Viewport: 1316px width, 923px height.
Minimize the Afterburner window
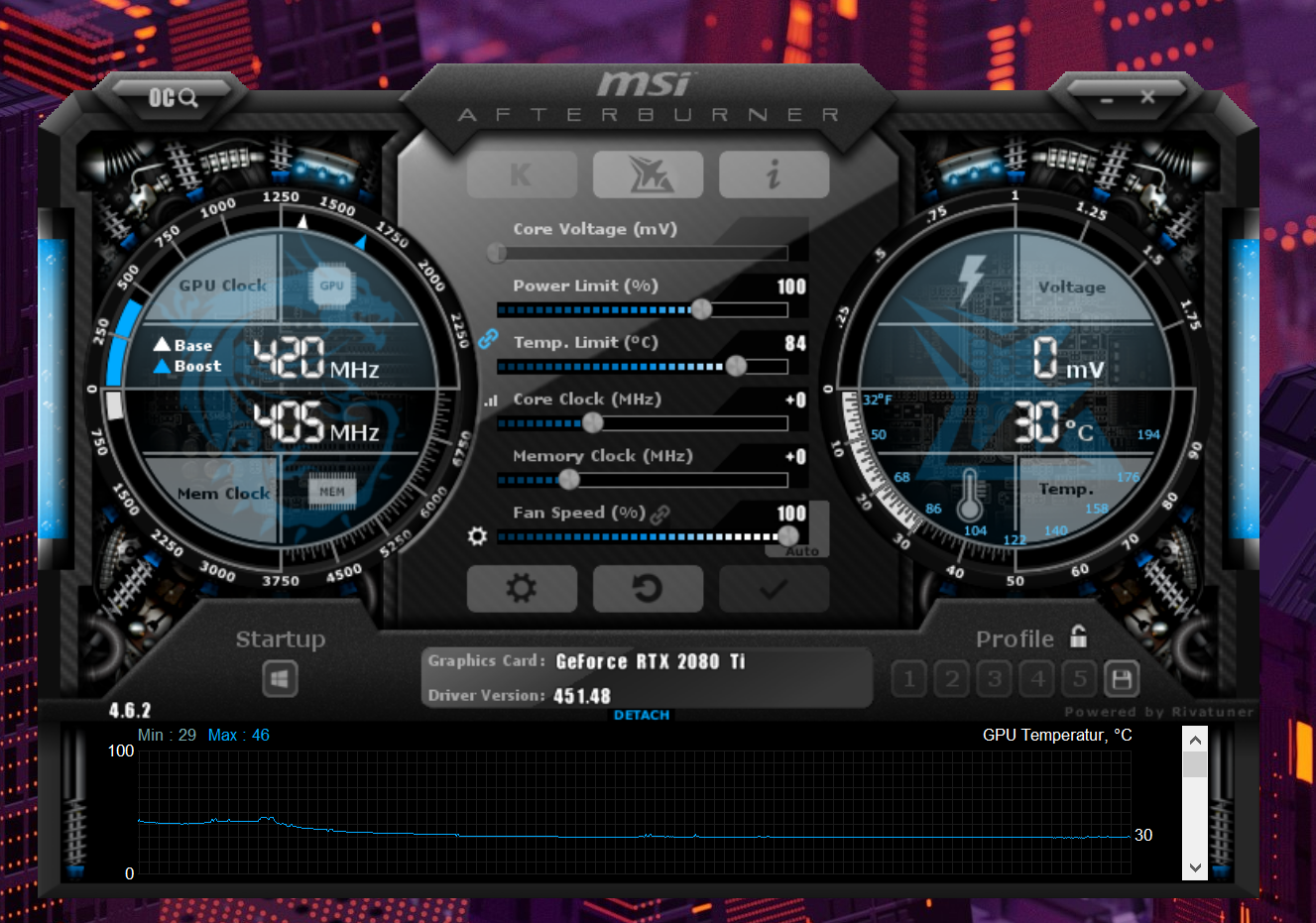(1107, 99)
